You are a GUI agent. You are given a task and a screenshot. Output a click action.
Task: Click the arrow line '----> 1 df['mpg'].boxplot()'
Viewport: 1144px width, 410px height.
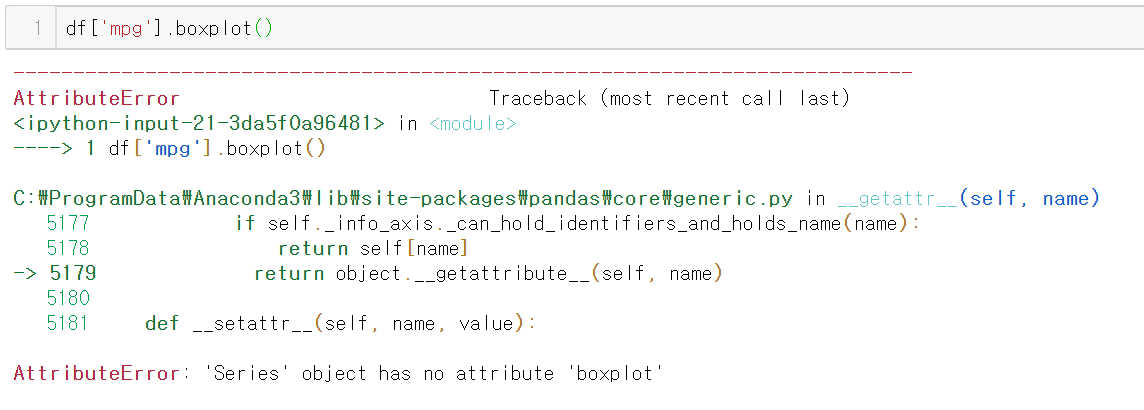[x=169, y=149]
